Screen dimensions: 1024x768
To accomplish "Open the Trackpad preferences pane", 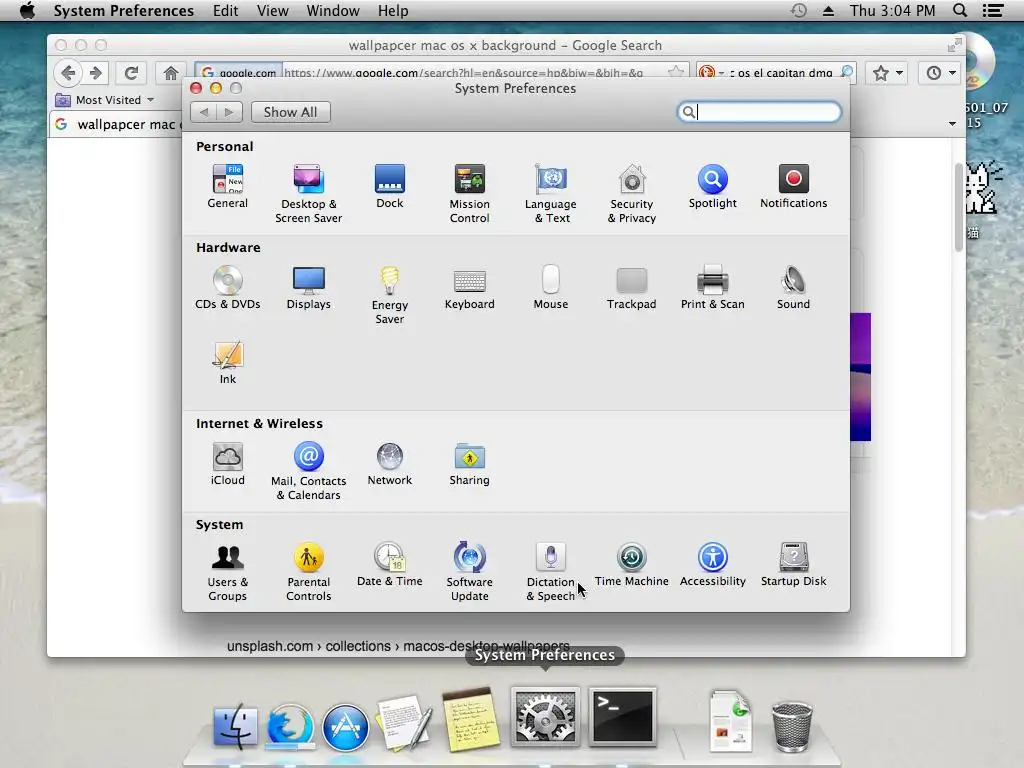I will (632, 287).
